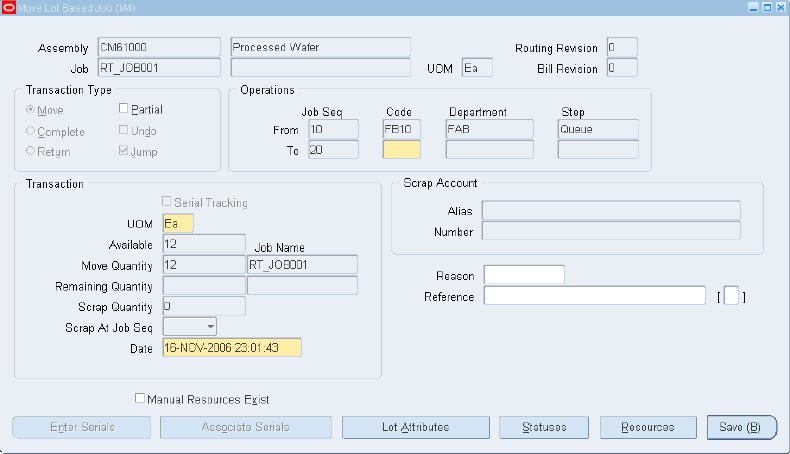
Task: Click the header UOM field beside Job
Action: click(x=477, y=68)
